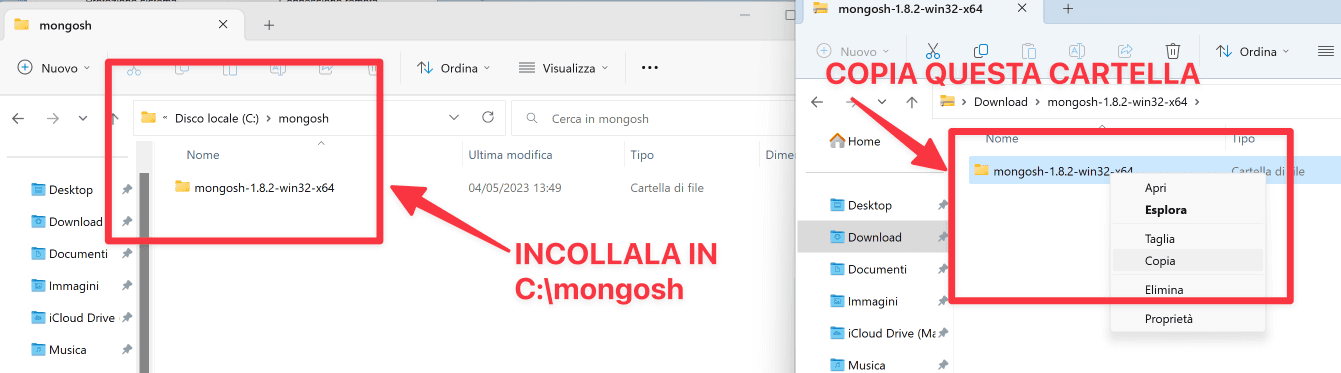Choose Copia in the context menu
1341x373 pixels.
point(1160,261)
